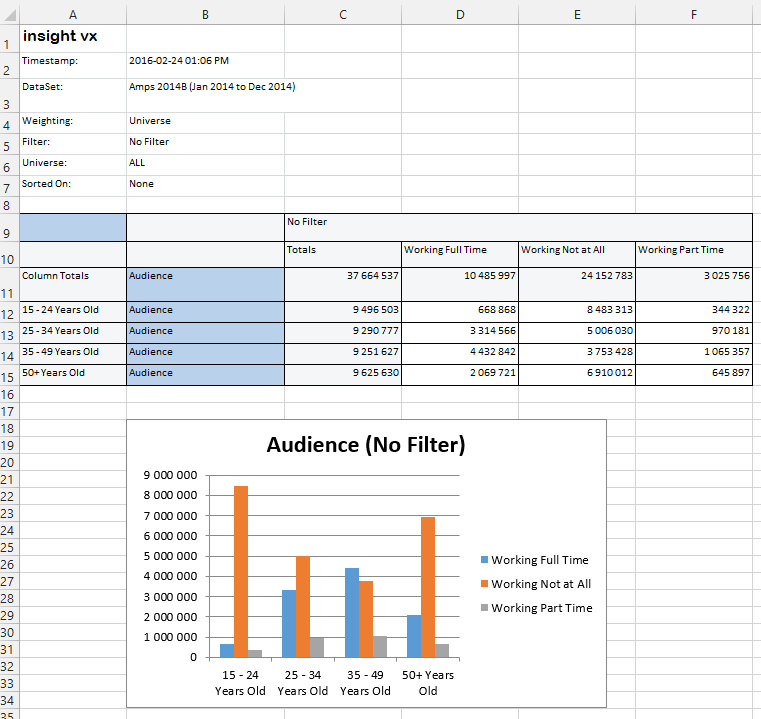The height and width of the screenshot is (719, 761).
Task: Click the 'None' value cell
Action: 205,186
